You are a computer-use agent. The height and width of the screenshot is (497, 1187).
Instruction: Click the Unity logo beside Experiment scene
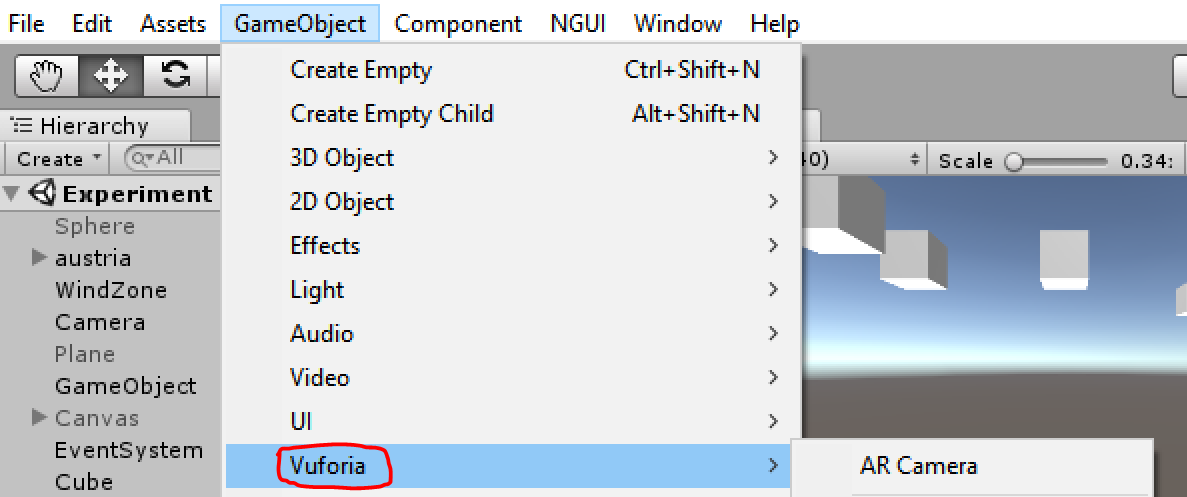point(43,193)
